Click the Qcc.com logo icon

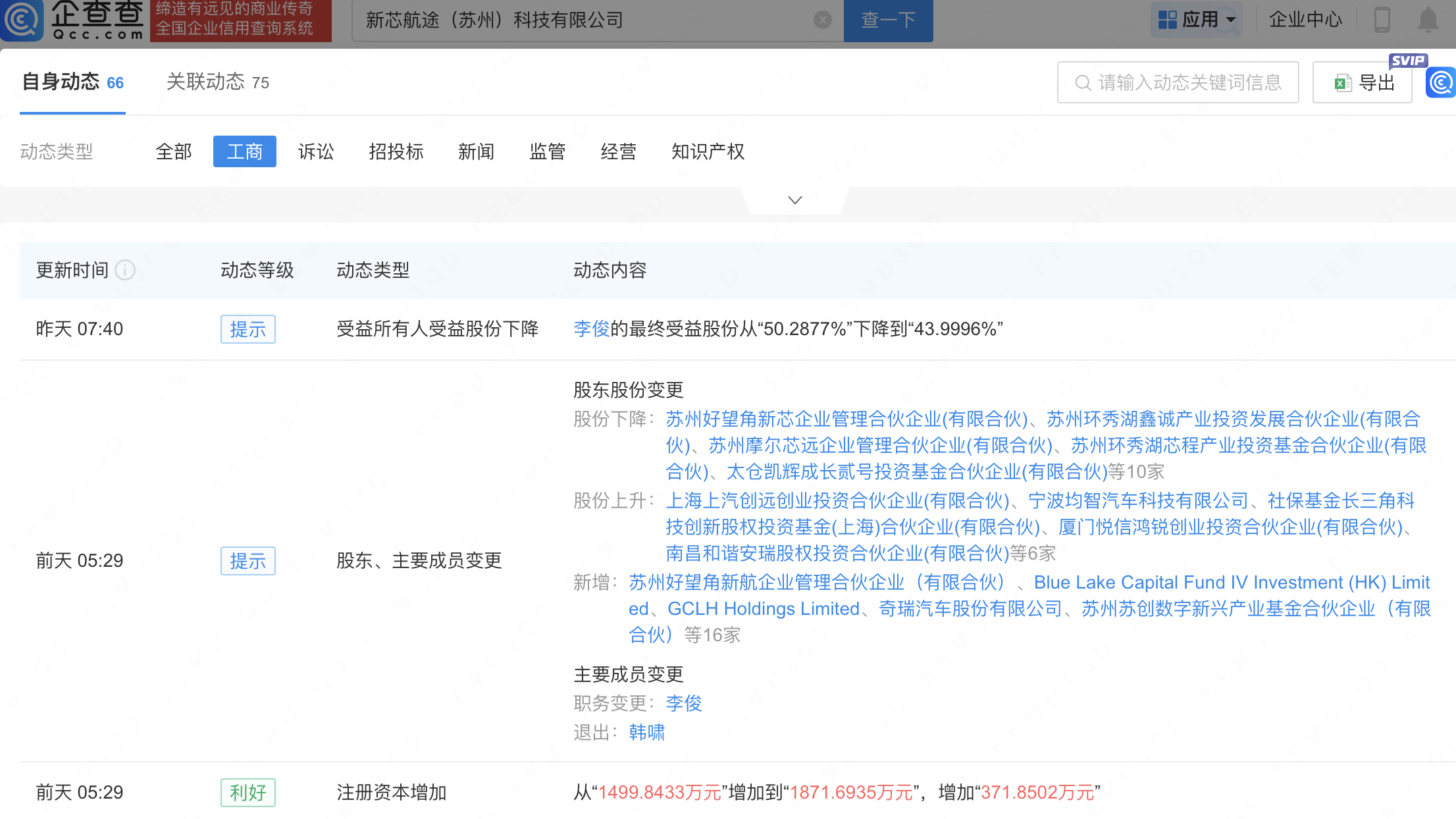click(x=22, y=20)
